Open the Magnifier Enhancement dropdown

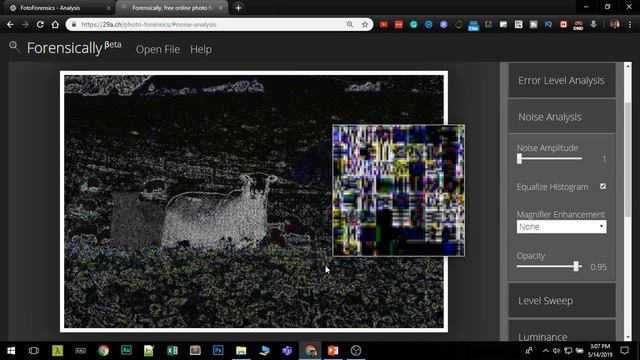(x=562, y=227)
